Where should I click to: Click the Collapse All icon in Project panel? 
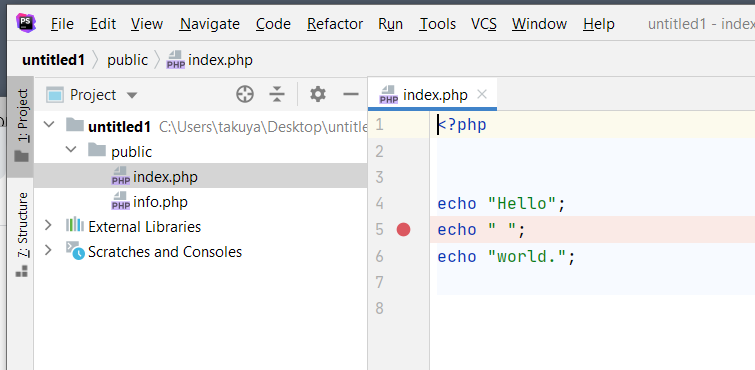click(277, 94)
